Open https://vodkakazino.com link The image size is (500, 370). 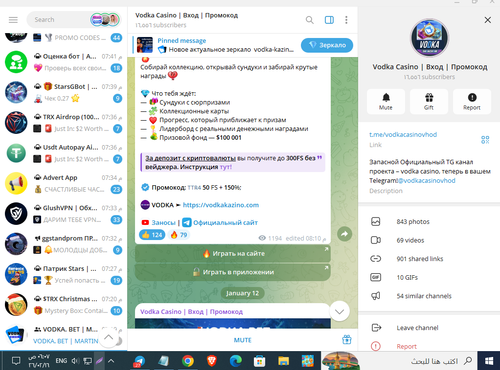pyautogui.click(x=221, y=205)
